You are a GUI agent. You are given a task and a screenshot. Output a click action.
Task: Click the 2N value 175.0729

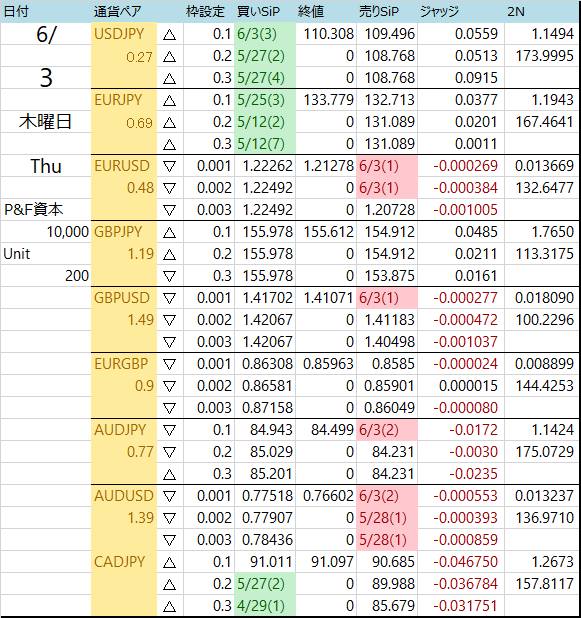545,452
